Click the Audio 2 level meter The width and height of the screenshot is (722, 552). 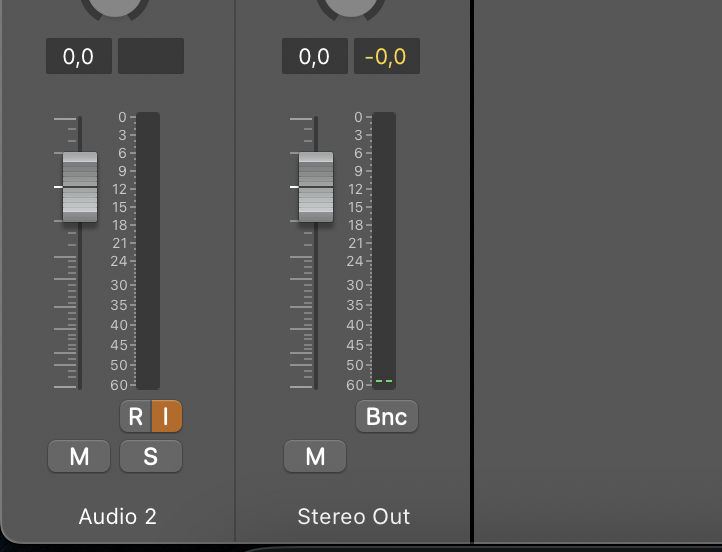click(x=148, y=250)
